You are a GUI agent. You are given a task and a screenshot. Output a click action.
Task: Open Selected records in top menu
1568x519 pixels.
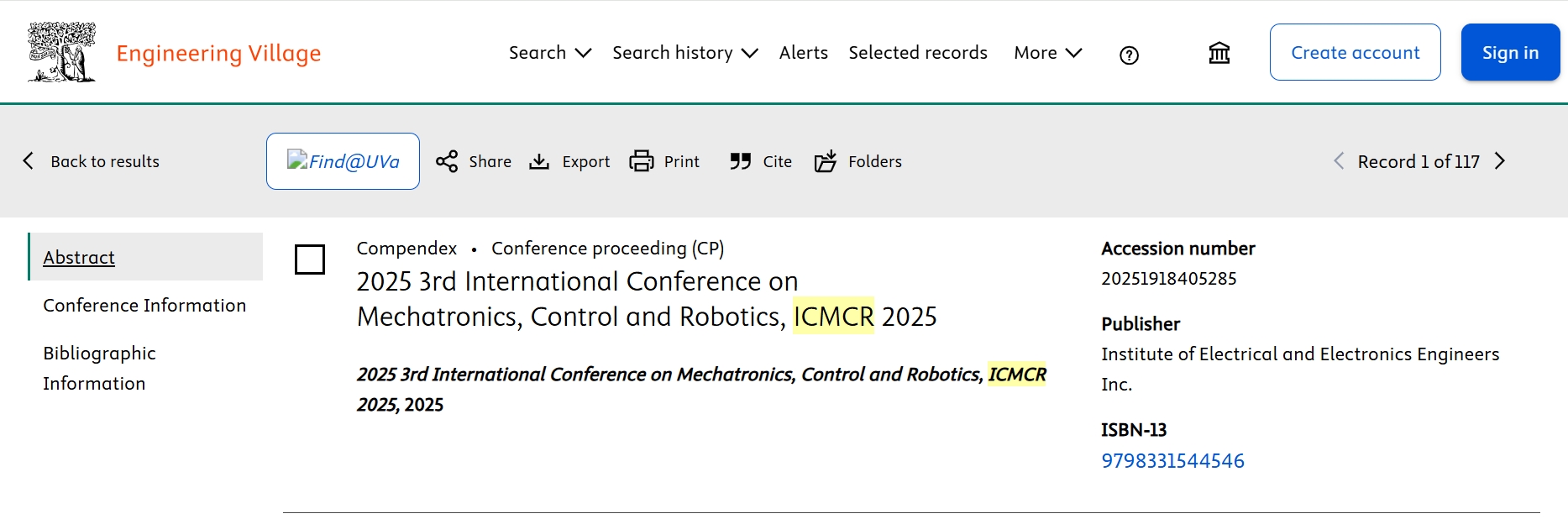click(918, 53)
